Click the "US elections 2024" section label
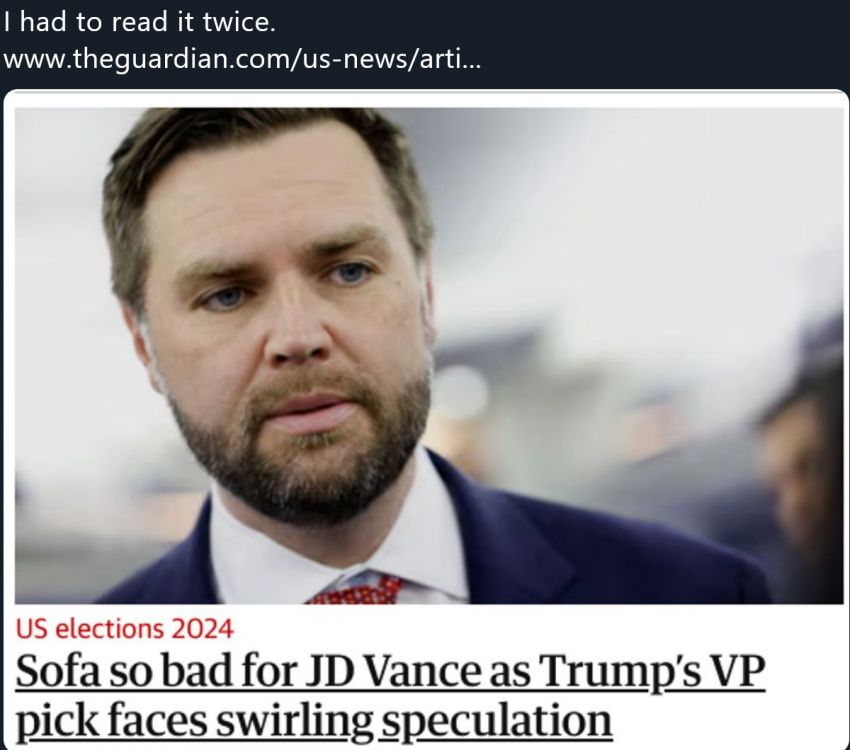Image resolution: width=850 pixels, height=750 pixels. coord(125,629)
